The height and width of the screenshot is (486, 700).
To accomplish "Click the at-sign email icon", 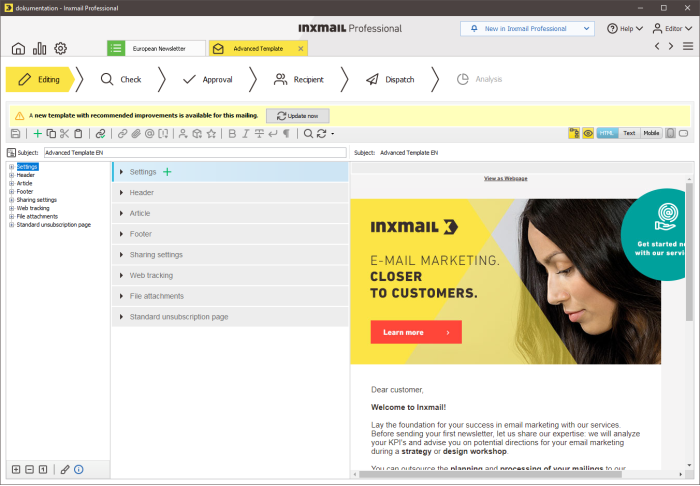I will click(x=150, y=133).
